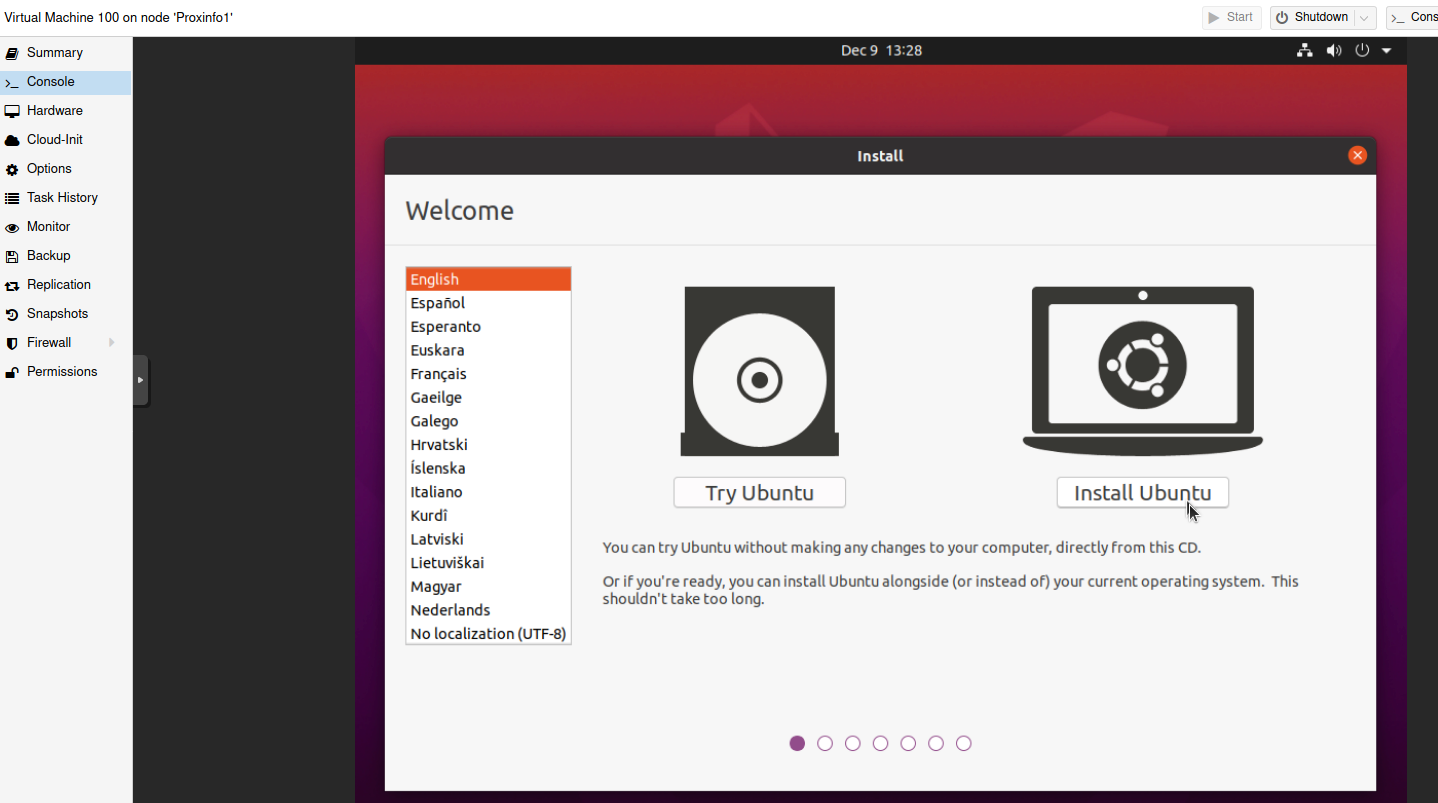Select Italiano language
Screen dimensions: 1438x803
coord(488,492)
